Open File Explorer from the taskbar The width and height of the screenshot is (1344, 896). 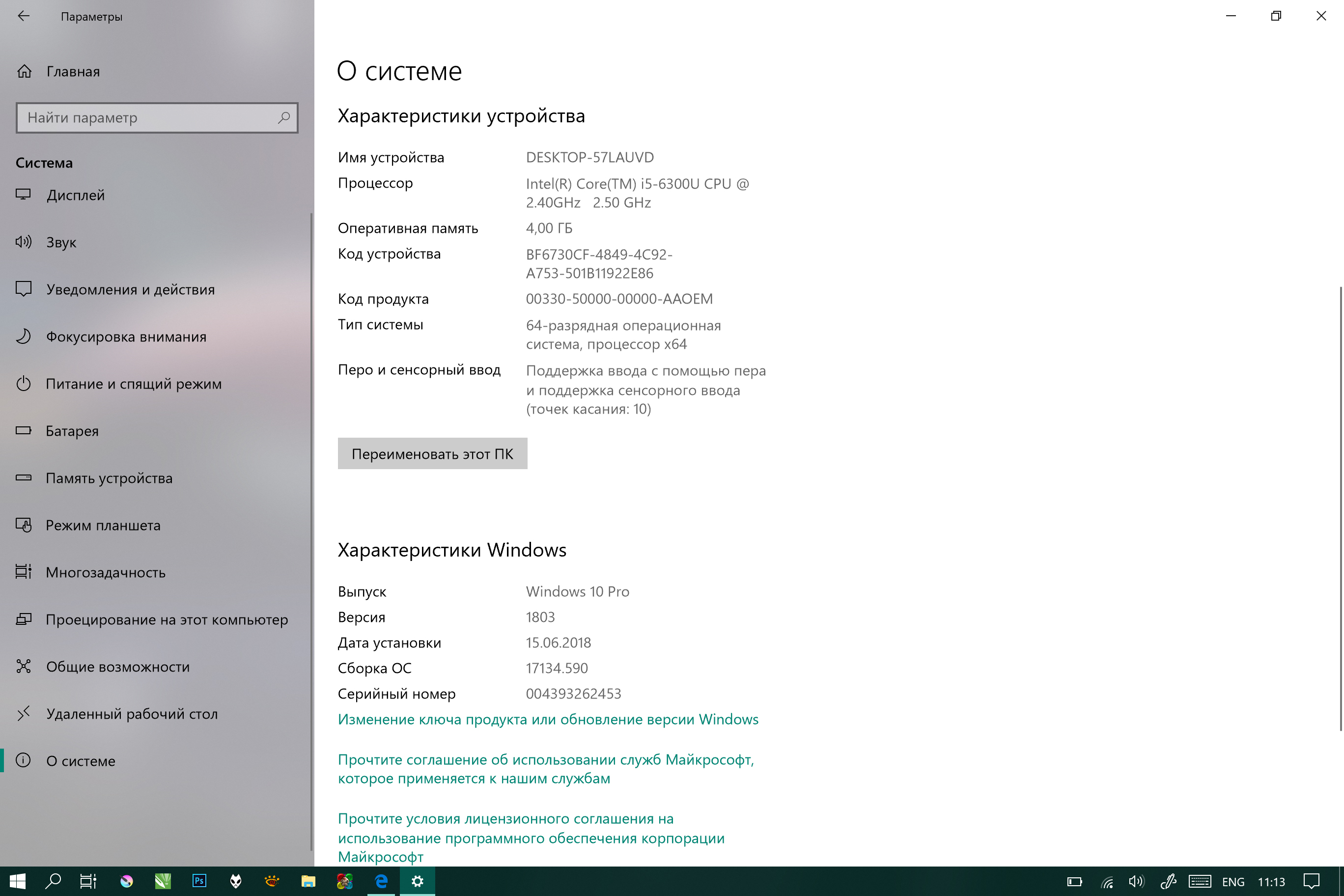coord(308,881)
